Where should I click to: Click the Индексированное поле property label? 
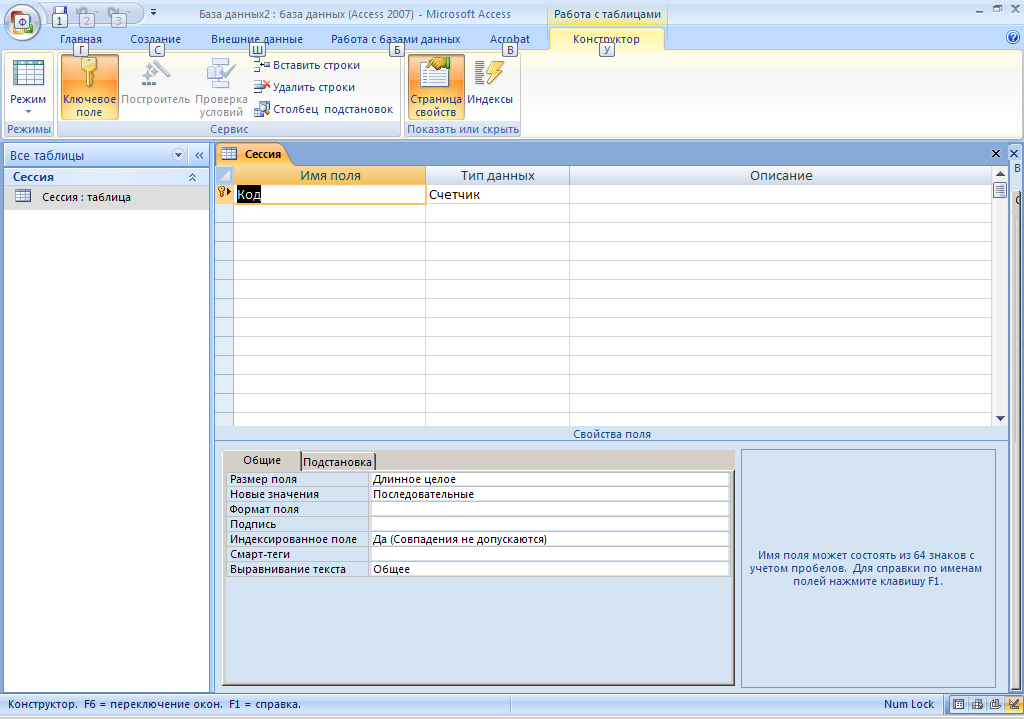298,539
